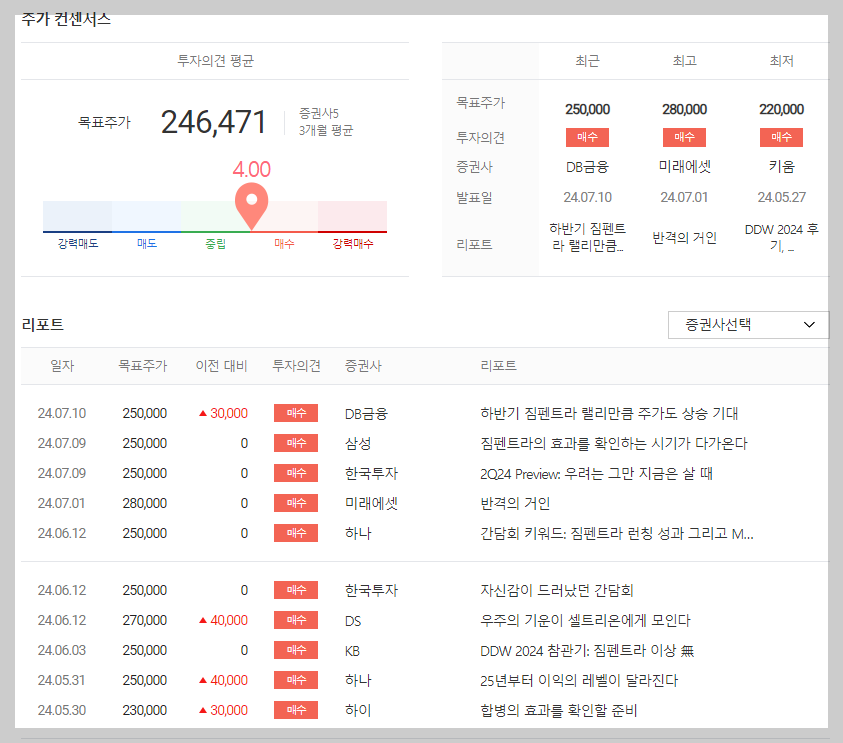This screenshot has width=843, height=743.
Task: Click the 매수 badge in the KB row
Action: coord(295,649)
